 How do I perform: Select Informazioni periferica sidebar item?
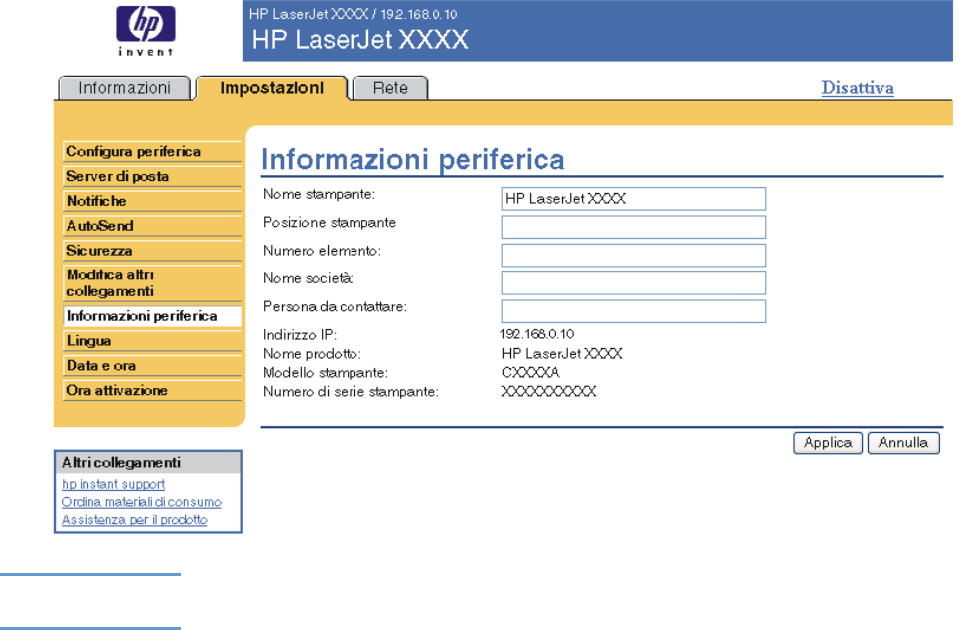tap(152, 316)
